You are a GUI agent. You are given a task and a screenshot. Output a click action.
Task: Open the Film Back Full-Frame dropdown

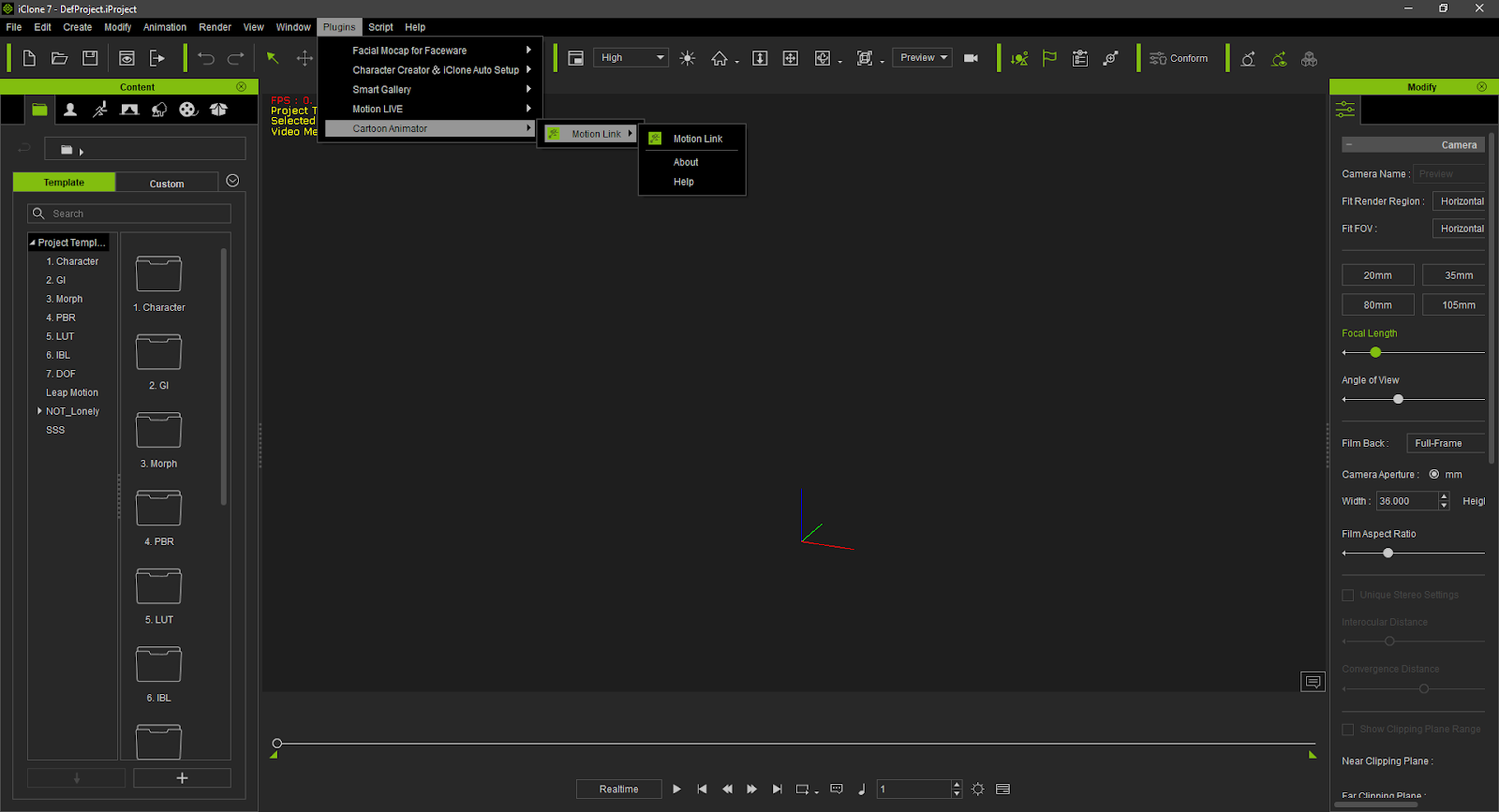coord(1447,443)
